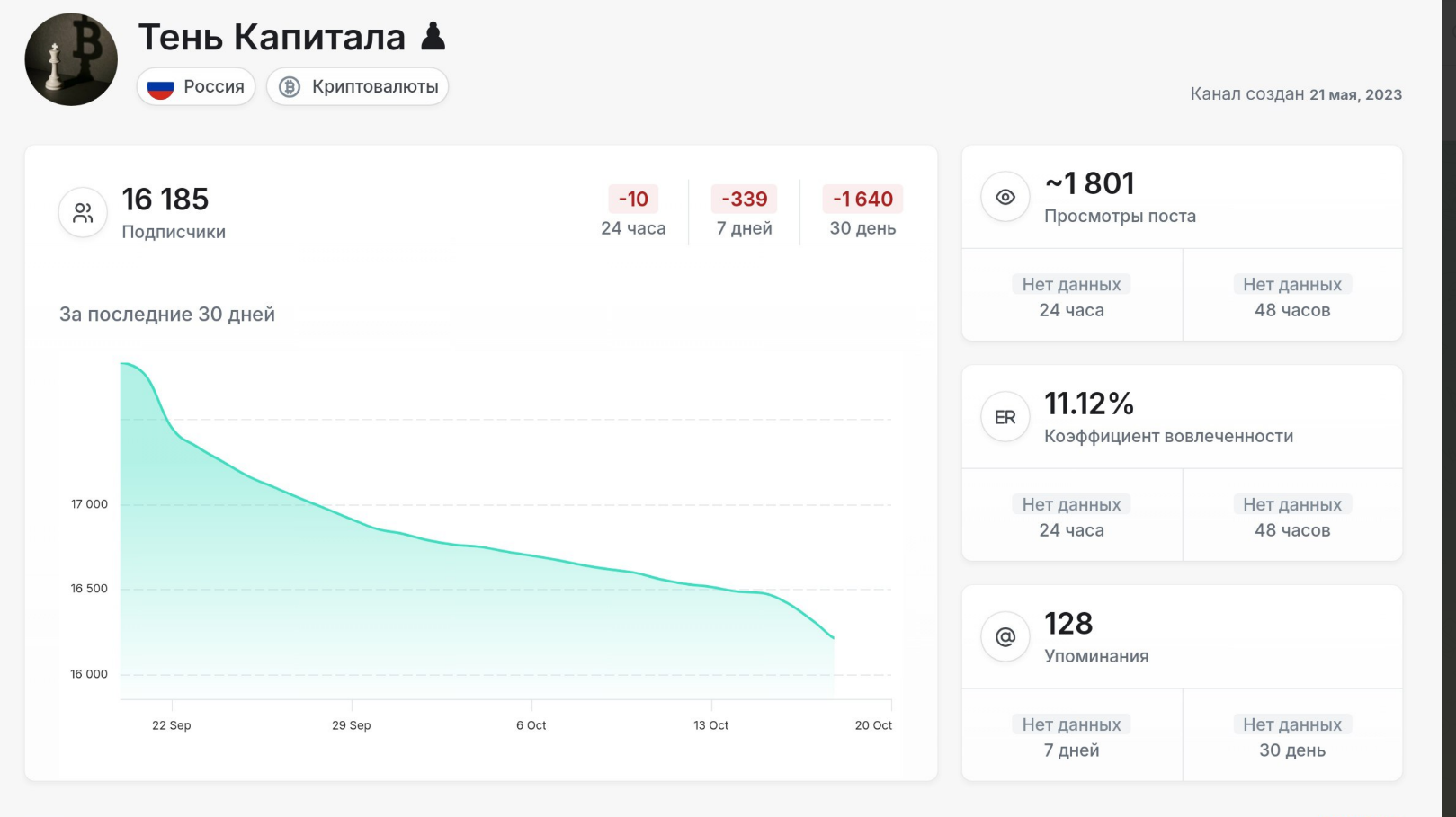Image resolution: width=1456 pixels, height=817 pixels.
Task: Click the ~1 801 post views value
Action: [1089, 183]
